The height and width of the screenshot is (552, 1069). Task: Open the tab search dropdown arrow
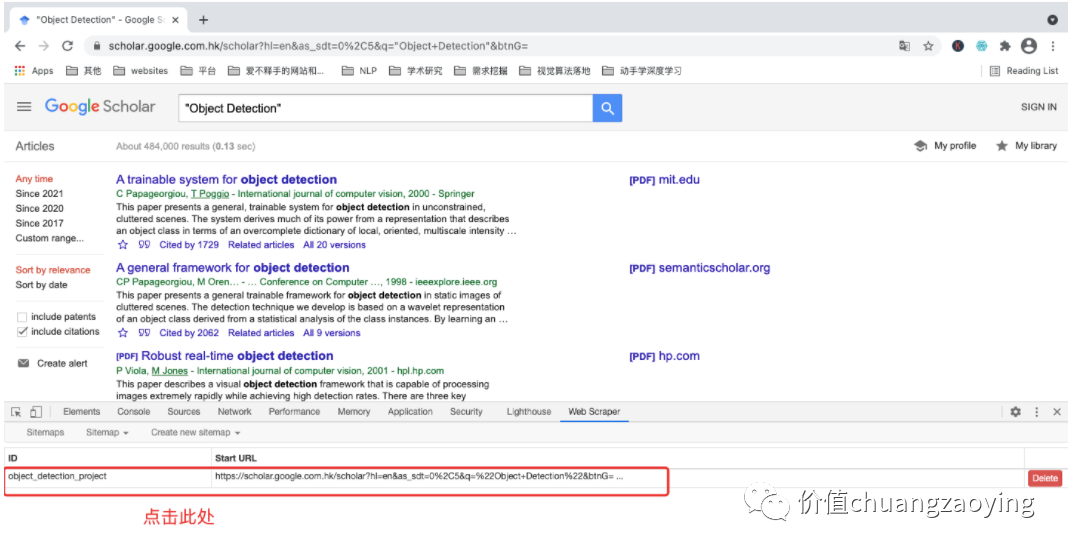pyautogui.click(x=1052, y=20)
